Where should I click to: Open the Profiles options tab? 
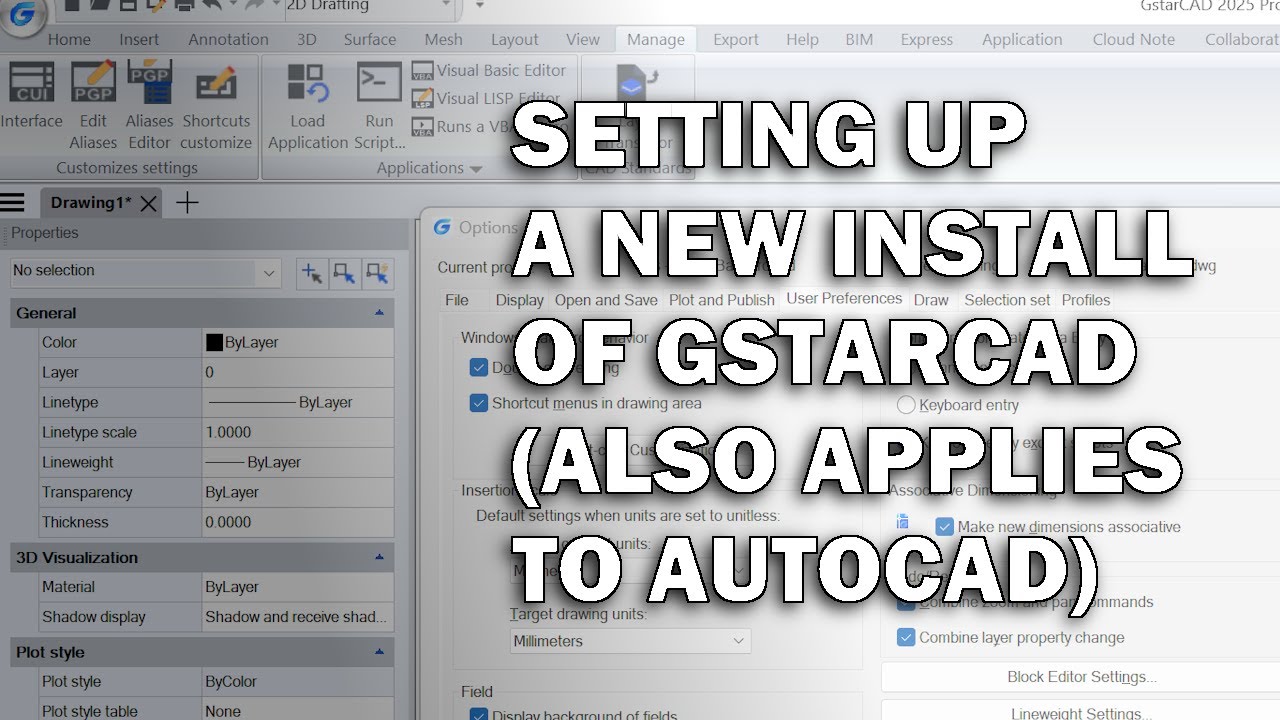(x=1086, y=300)
